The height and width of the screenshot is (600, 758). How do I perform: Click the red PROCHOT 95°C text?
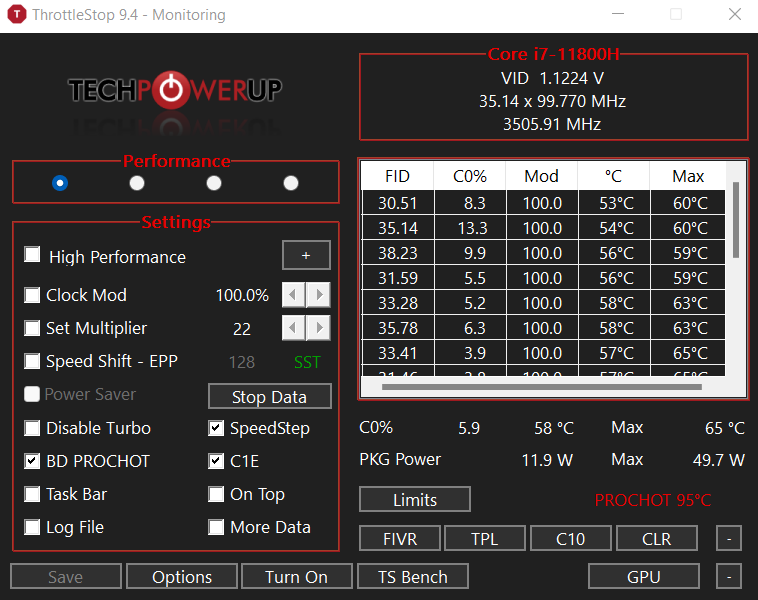(653, 500)
